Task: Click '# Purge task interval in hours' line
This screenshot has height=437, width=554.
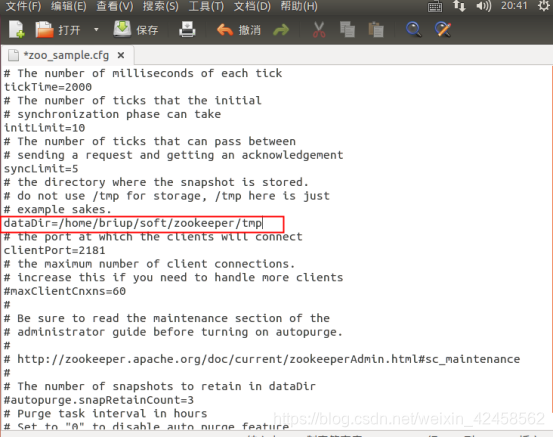Action: tap(105, 413)
